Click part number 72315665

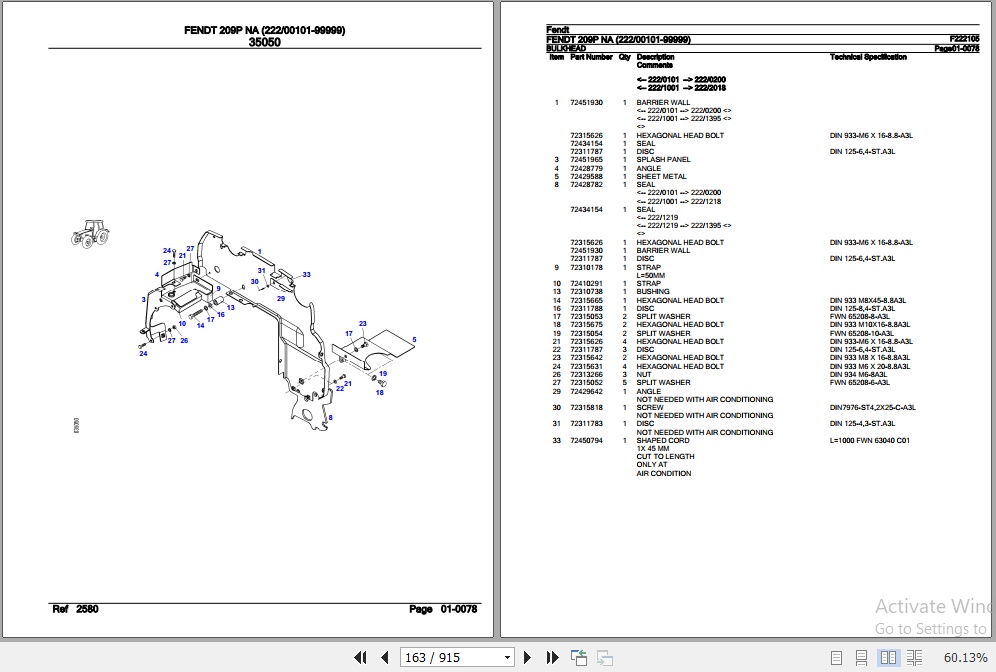(x=586, y=300)
